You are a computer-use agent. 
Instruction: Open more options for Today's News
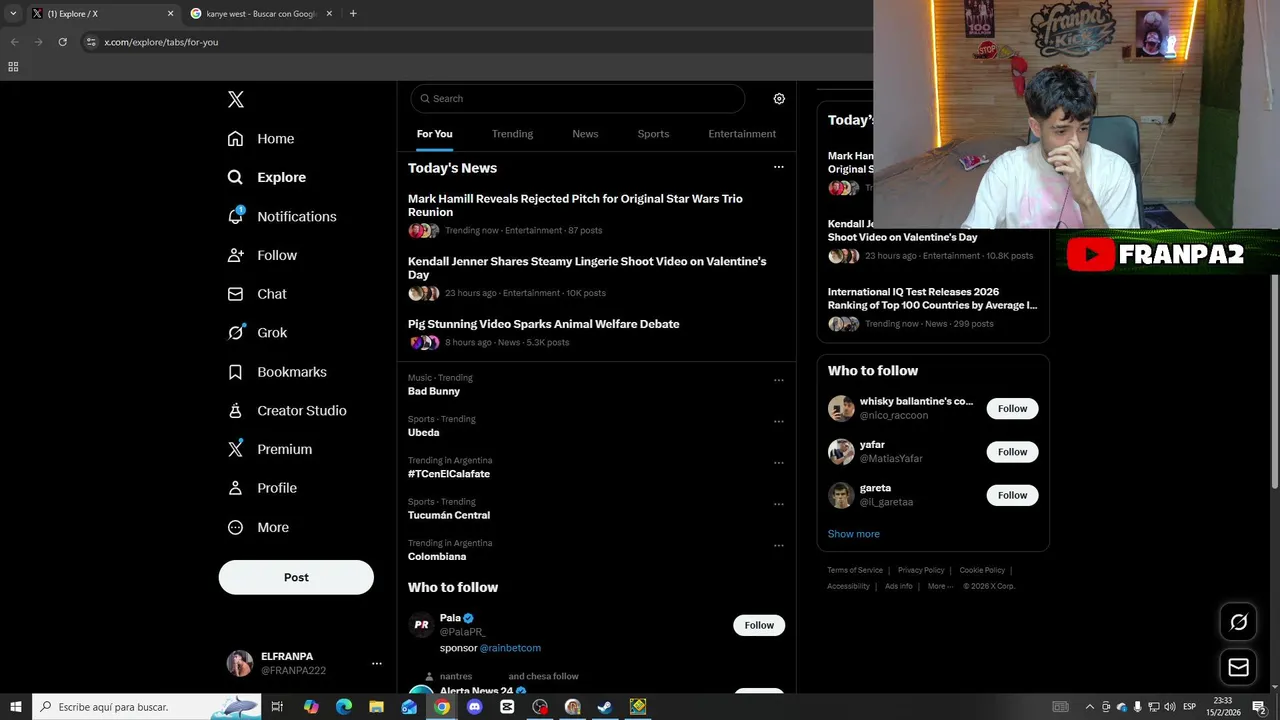[x=779, y=167]
